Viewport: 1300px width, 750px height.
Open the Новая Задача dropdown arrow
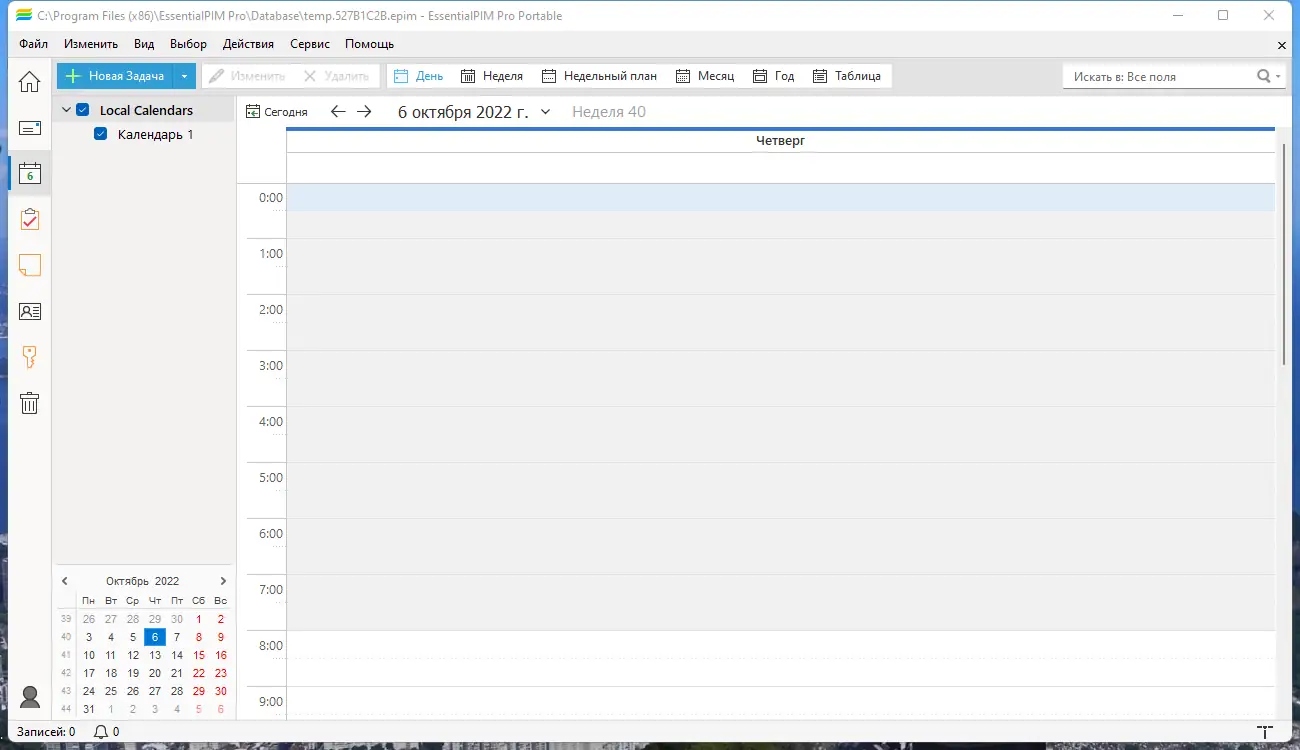point(184,76)
